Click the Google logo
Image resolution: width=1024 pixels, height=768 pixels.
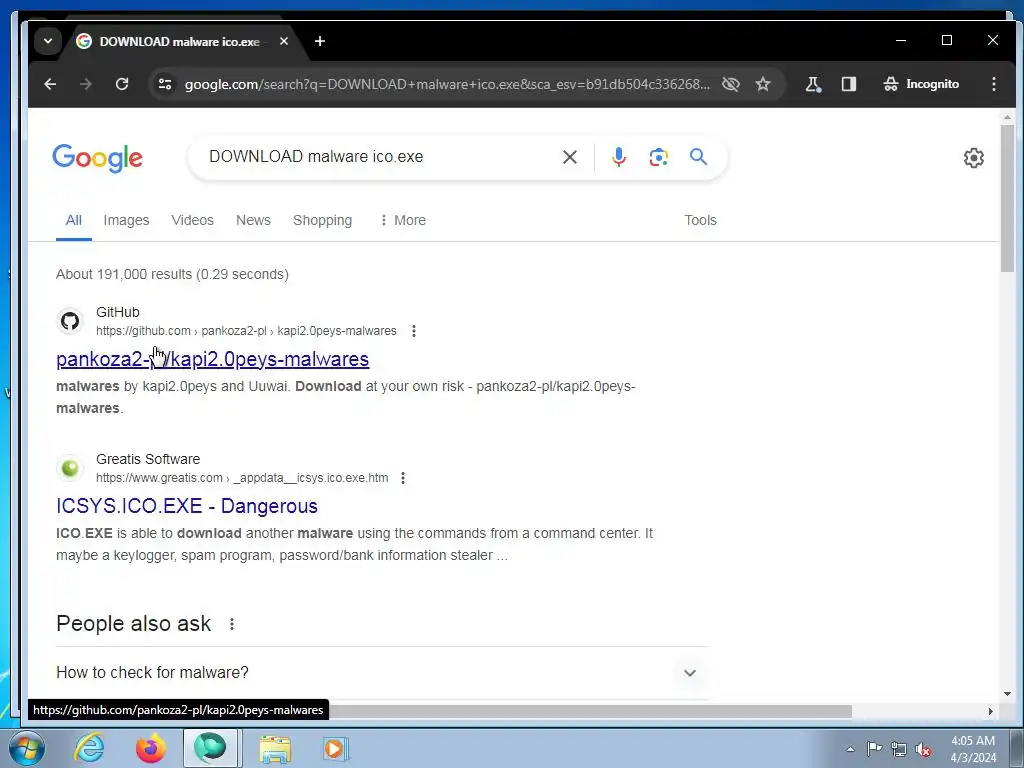click(97, 158)
